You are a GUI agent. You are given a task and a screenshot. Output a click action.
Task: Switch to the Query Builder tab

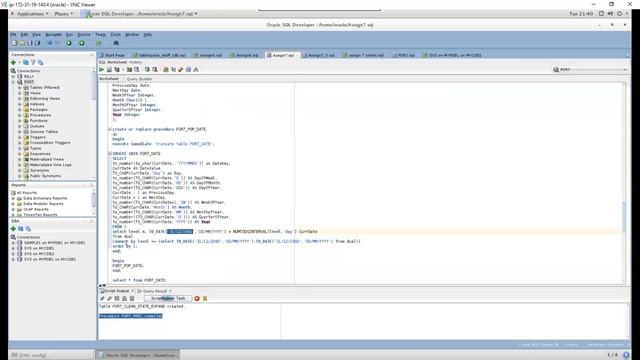139,79
